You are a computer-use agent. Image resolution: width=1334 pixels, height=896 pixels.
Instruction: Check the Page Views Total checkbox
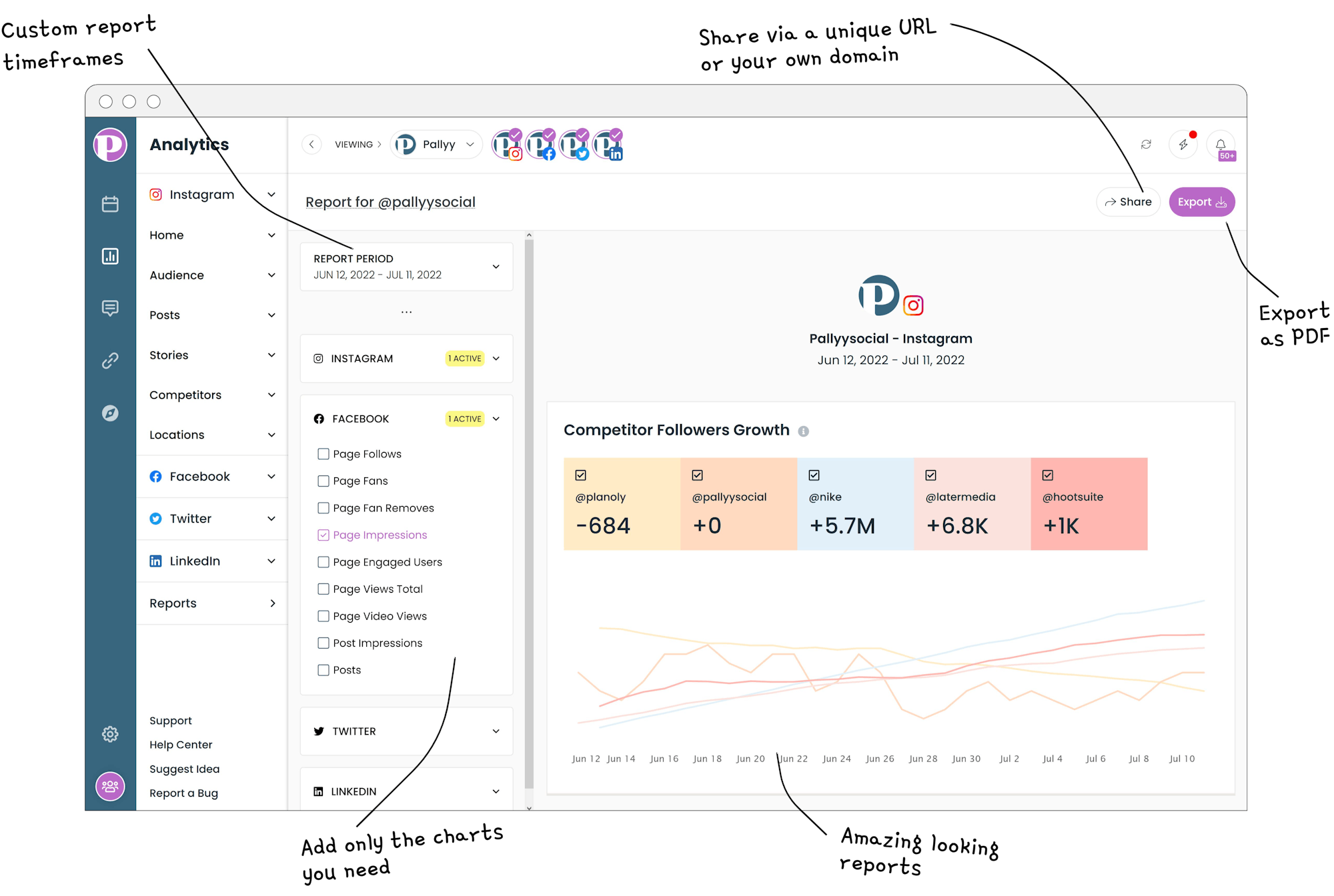323,589
